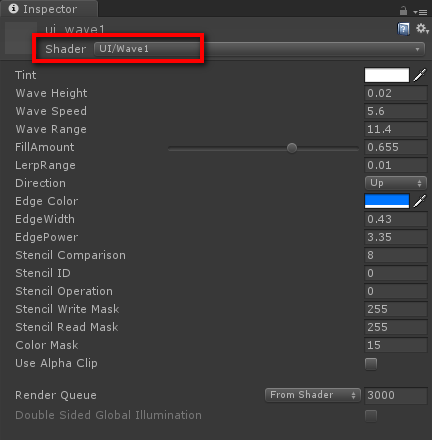Screen dimensions: 432x440
Task: Pick Tint color with eyedropper
Action: click(x=420, y=75)
